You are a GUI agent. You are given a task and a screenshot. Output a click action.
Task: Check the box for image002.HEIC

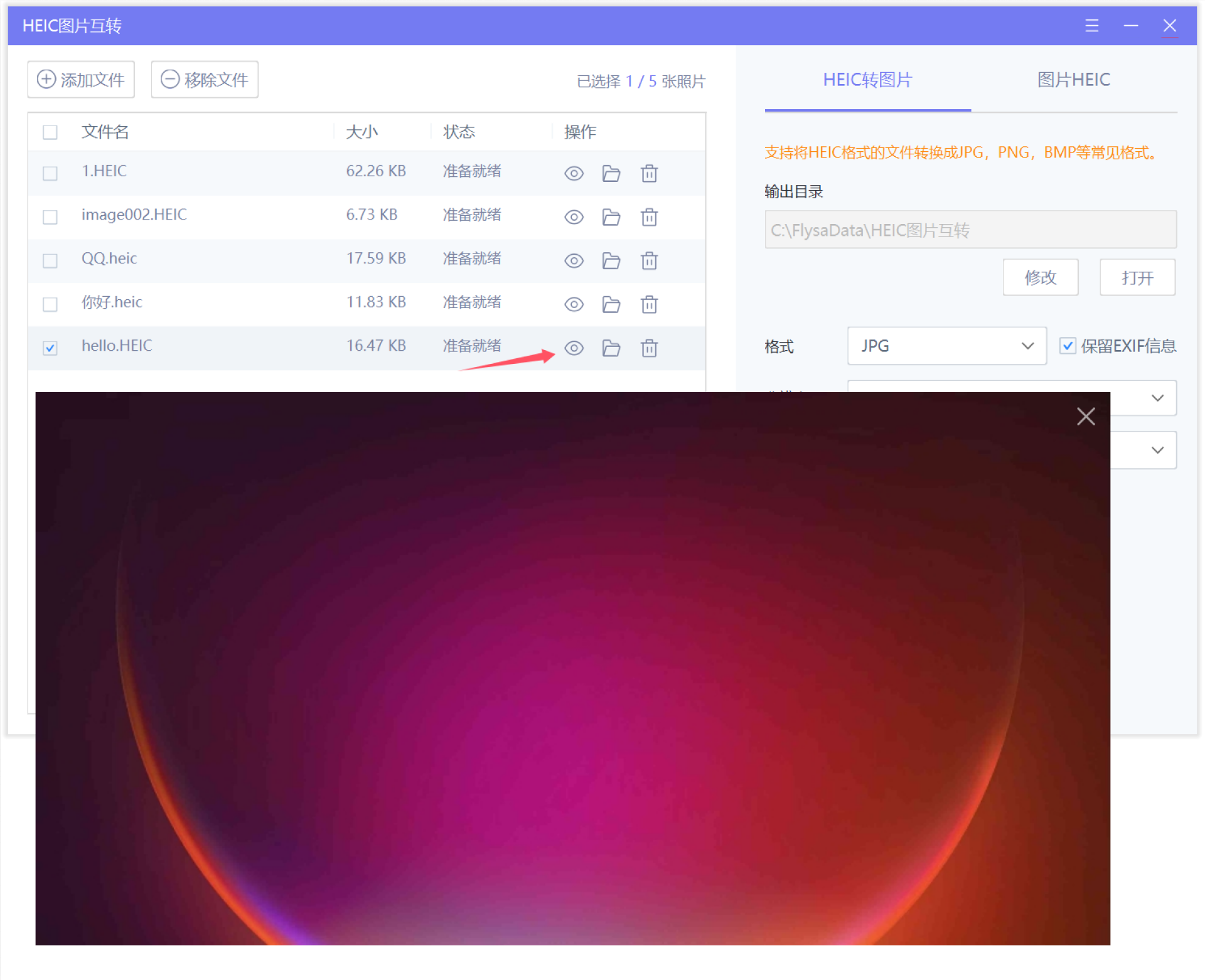(50, 217)
